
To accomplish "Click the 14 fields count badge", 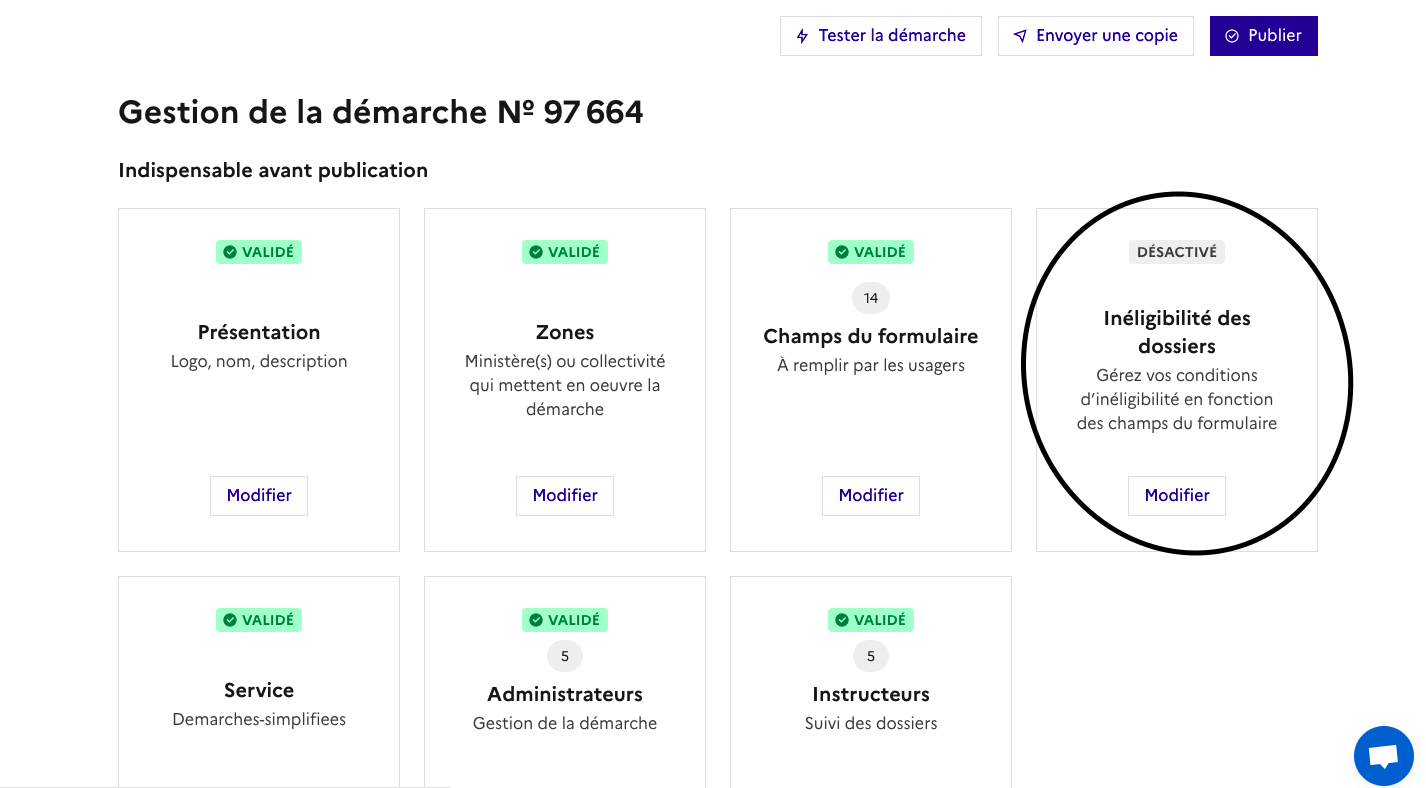I will pos(871,298).
